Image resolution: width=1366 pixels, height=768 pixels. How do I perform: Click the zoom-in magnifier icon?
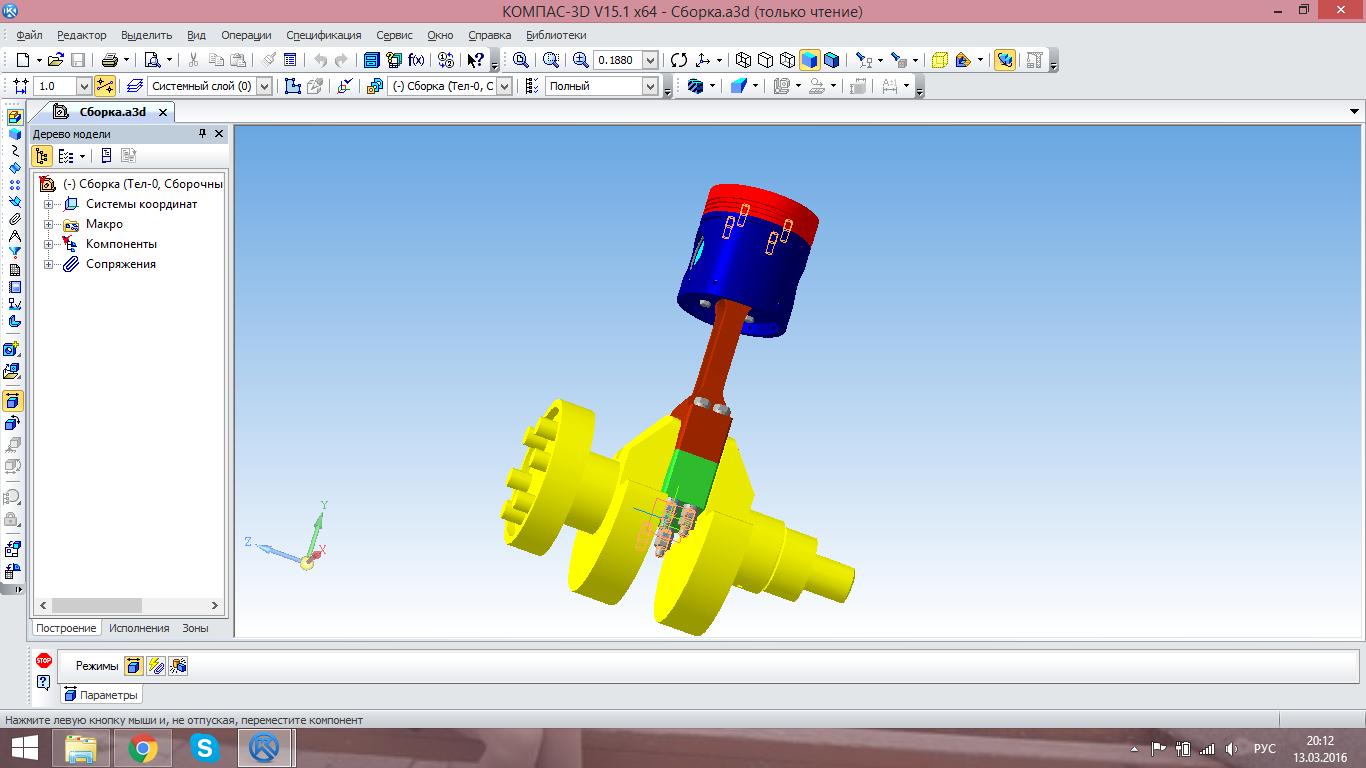(x=580, y=60)
